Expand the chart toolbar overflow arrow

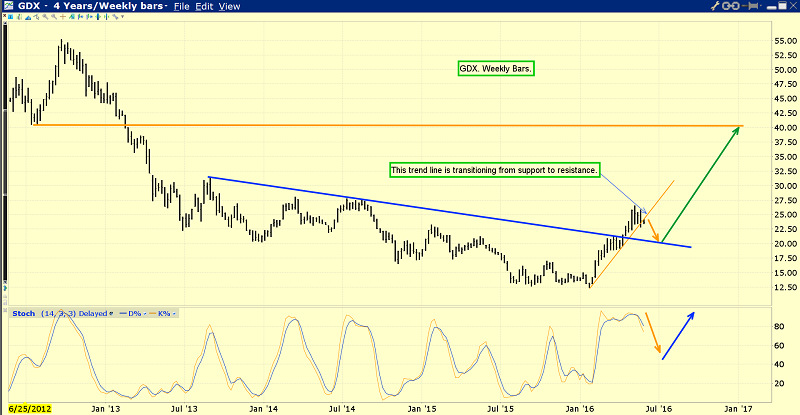pyautogui.click(x=121, y=17)
